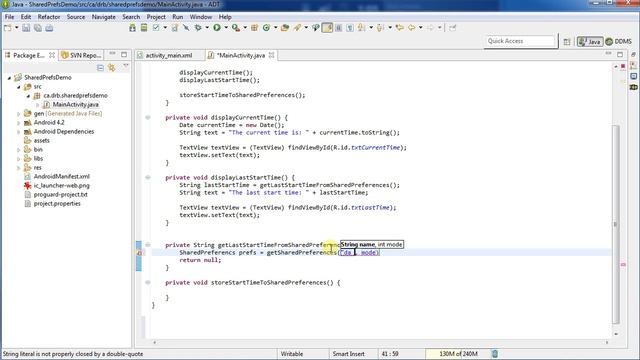Click the Print toolbar icon

click(x=49, y=28)
